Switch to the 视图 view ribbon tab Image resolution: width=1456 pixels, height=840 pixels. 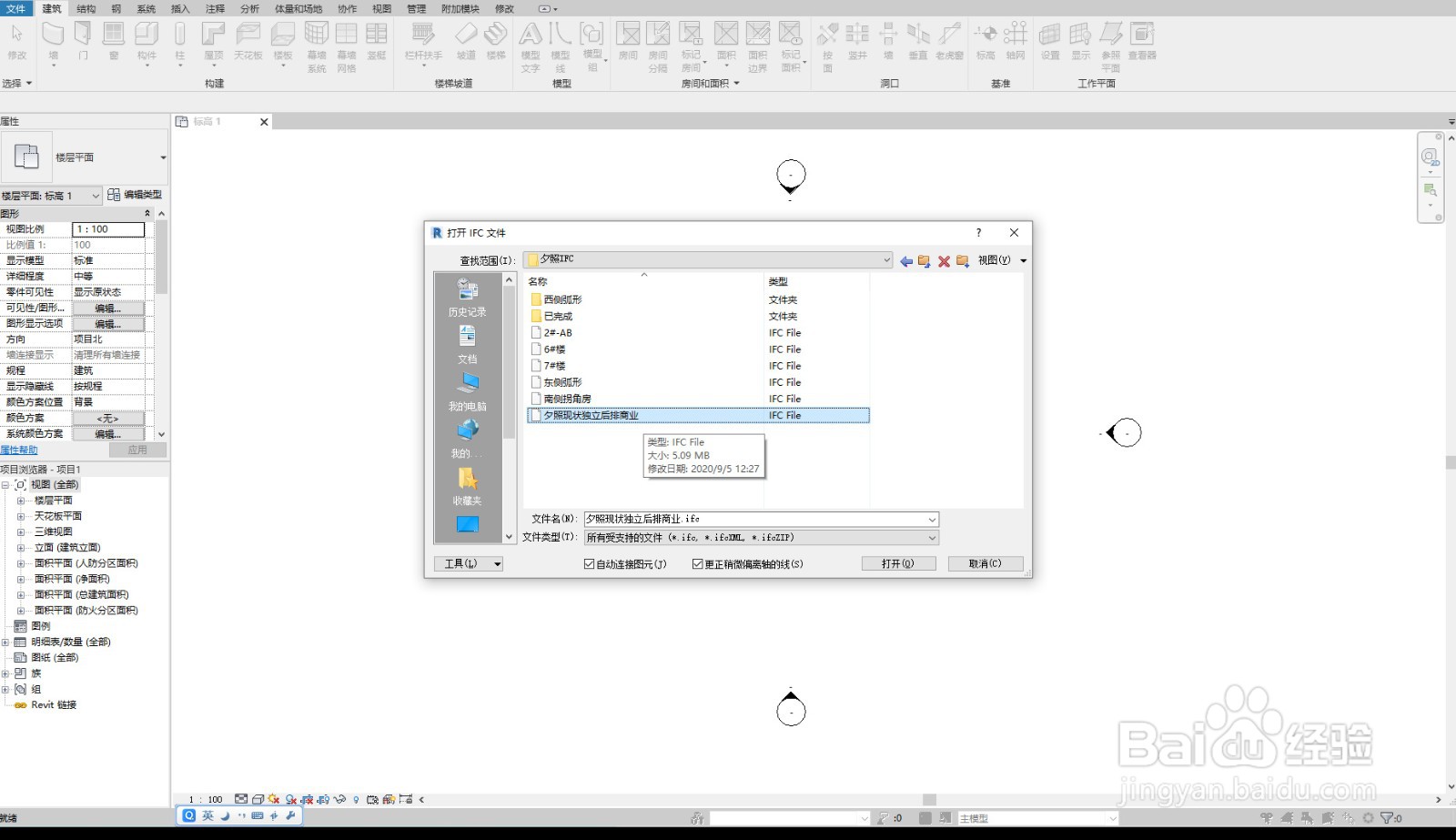tap(382, 8)
